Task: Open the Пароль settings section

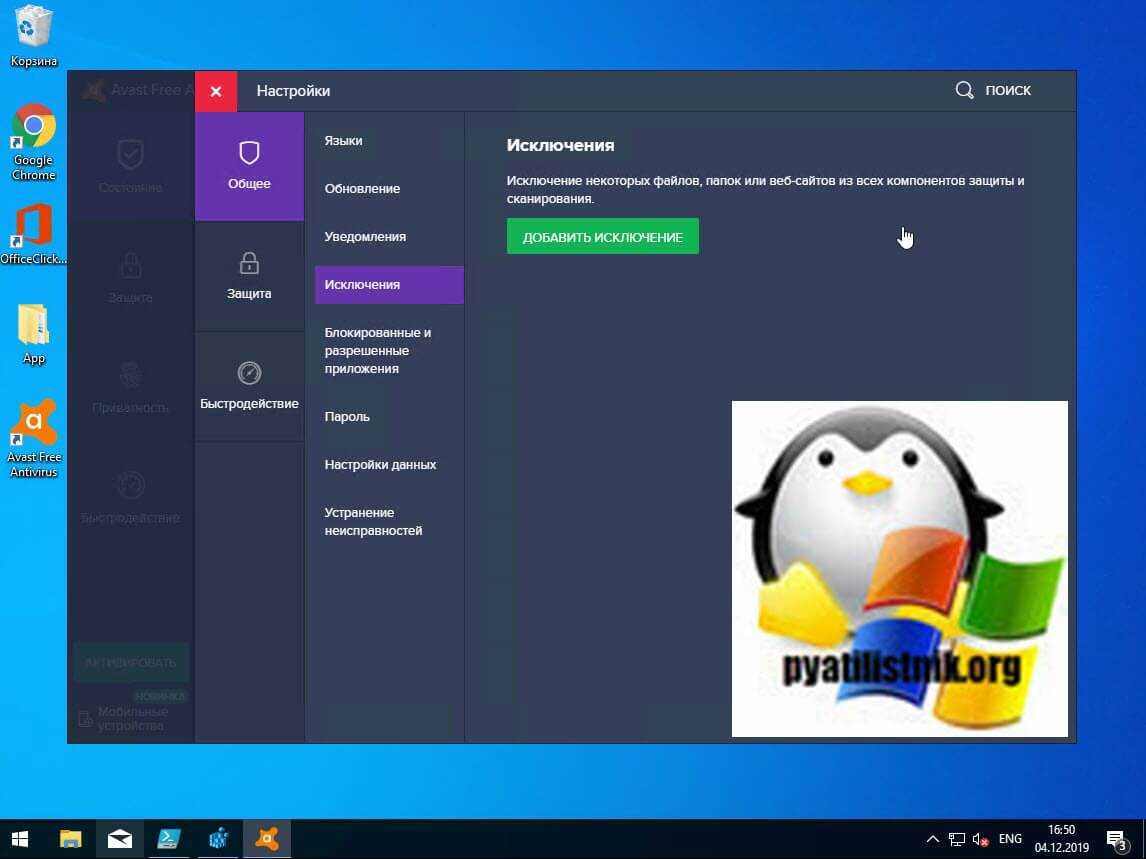Action: pos(347,417)
